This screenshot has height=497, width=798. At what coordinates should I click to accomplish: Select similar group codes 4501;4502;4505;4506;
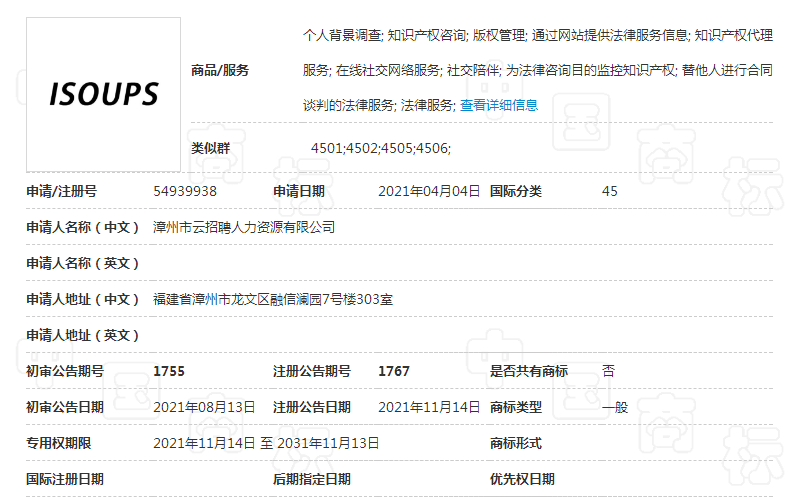click(x=381, y=148)
